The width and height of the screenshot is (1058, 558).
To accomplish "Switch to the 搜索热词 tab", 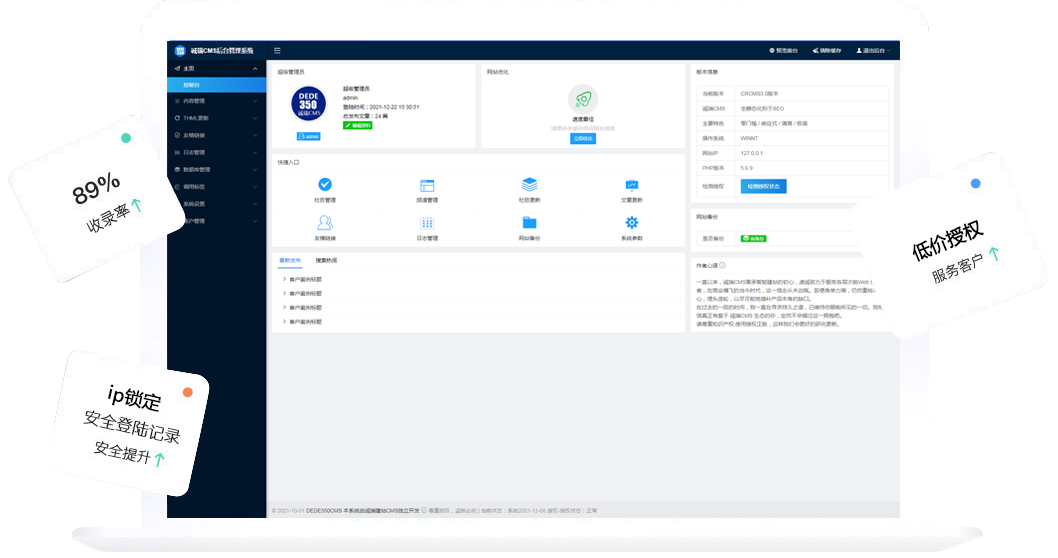I will (x=326, y=260).
